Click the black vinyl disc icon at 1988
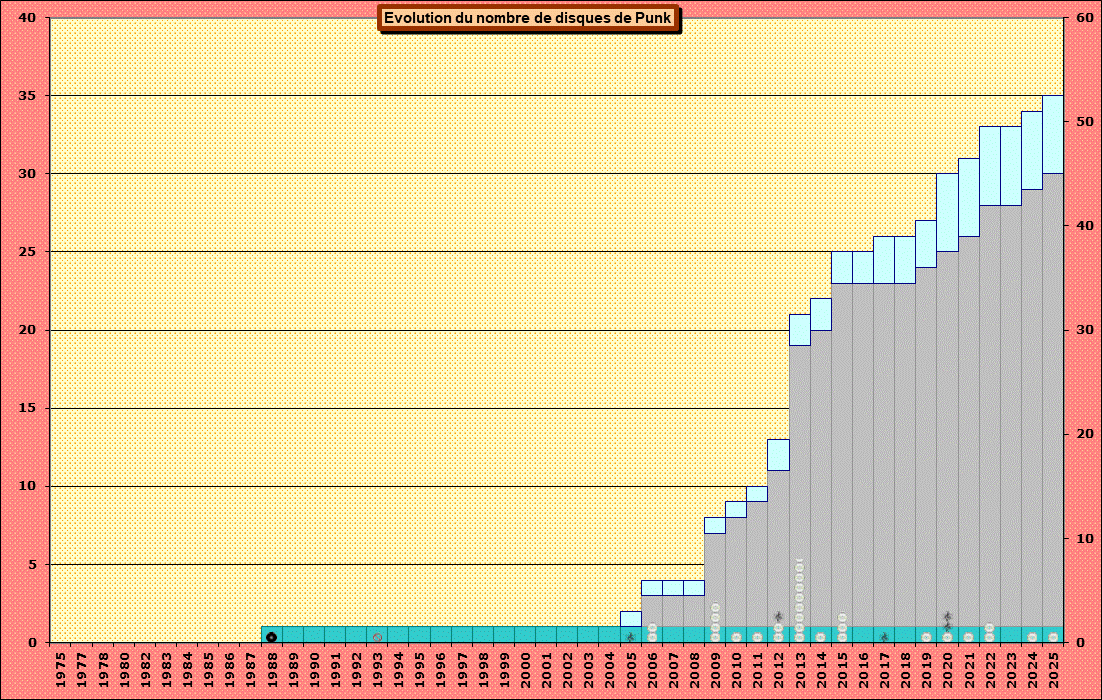 tap(271, 637)
